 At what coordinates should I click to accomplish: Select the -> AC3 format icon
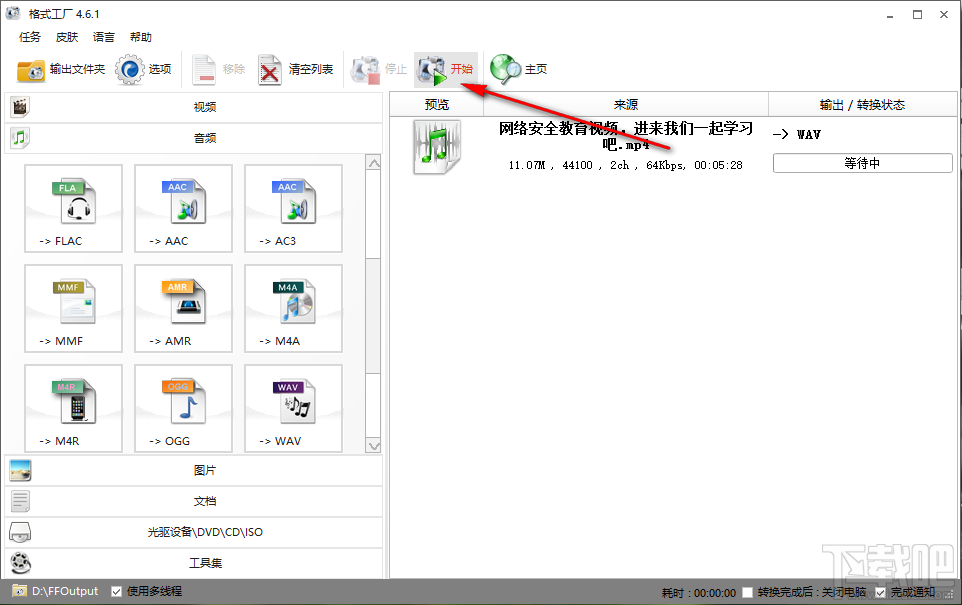point(293,209)
